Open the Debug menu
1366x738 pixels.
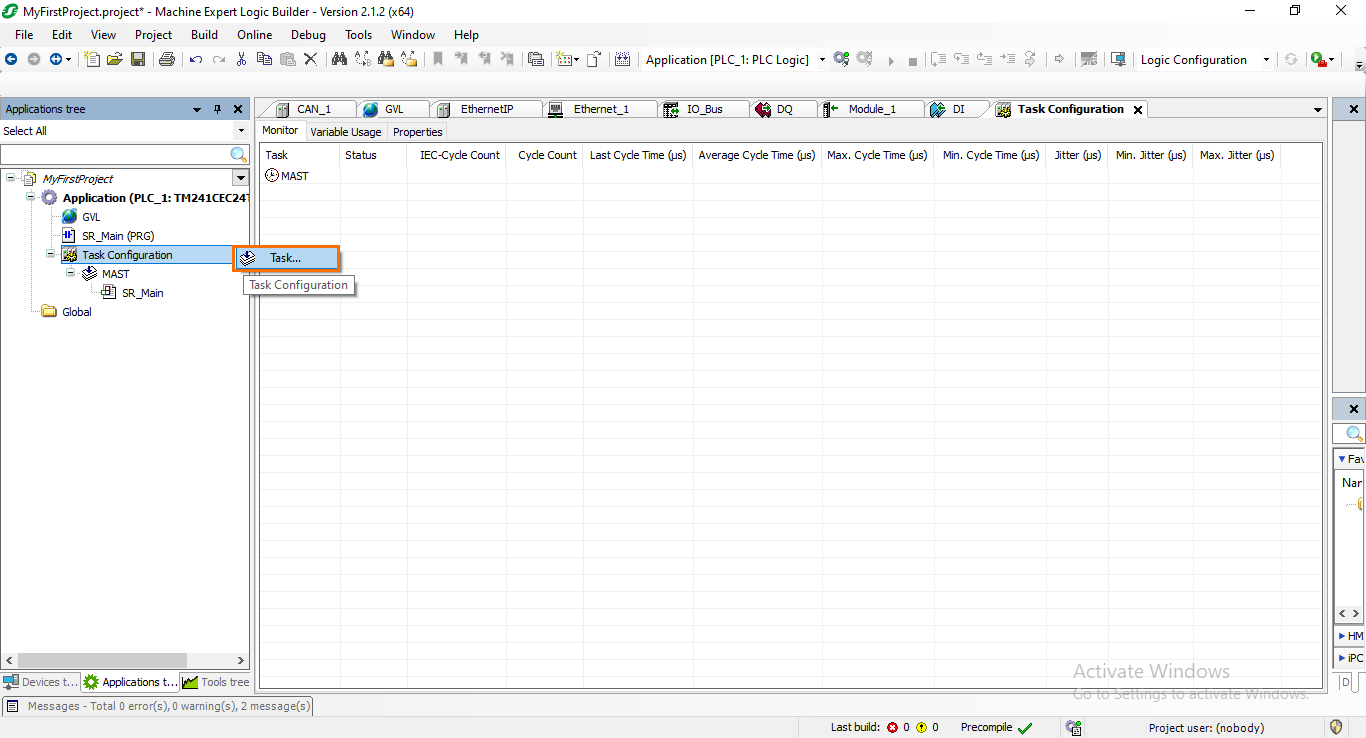pos(308,34)
